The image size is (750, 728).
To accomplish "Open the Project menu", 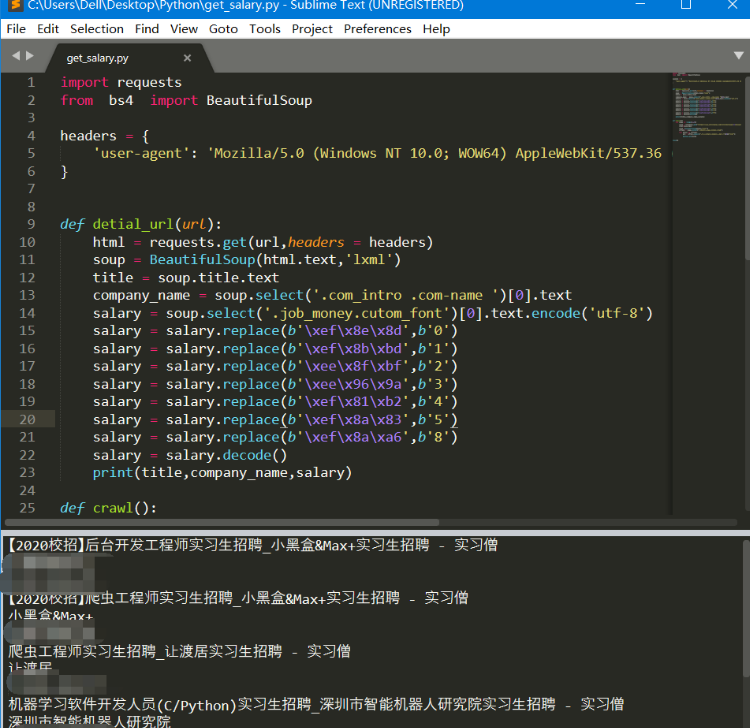I will pos(312,29).
